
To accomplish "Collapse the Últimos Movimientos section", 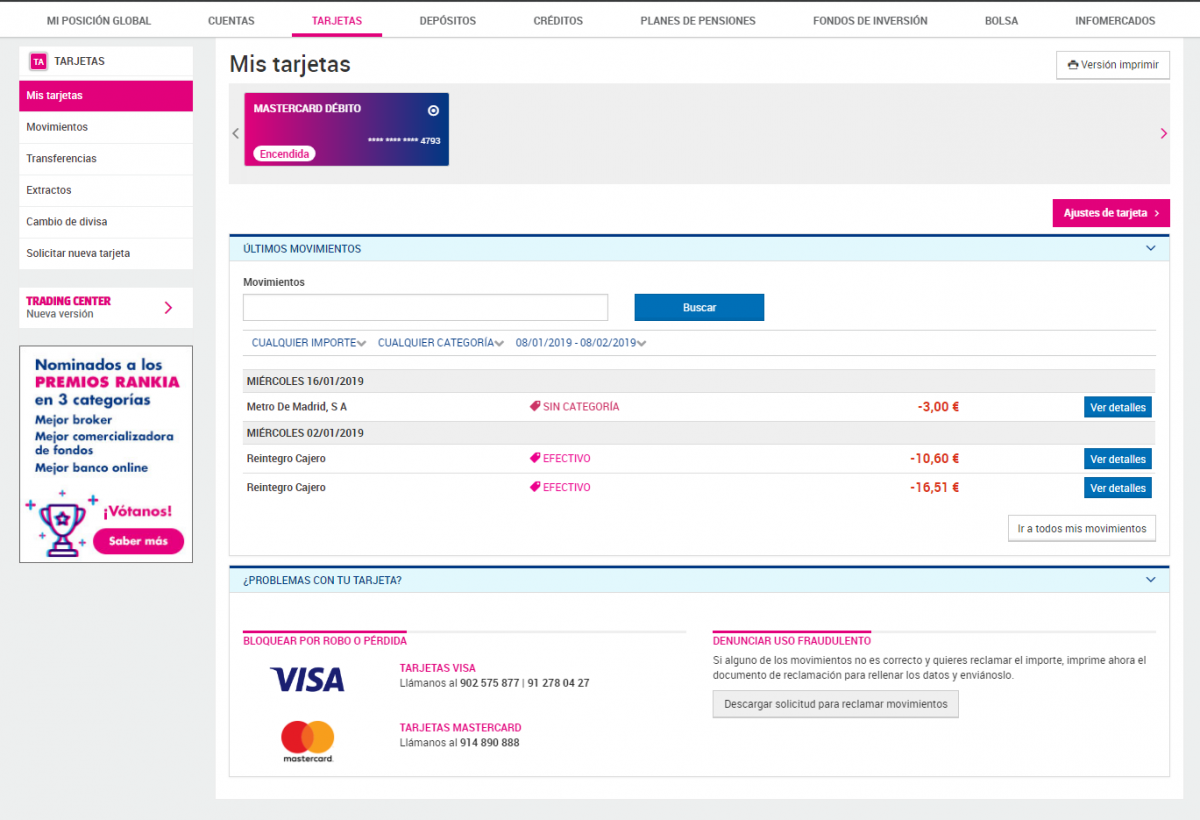I will 1150,248.
